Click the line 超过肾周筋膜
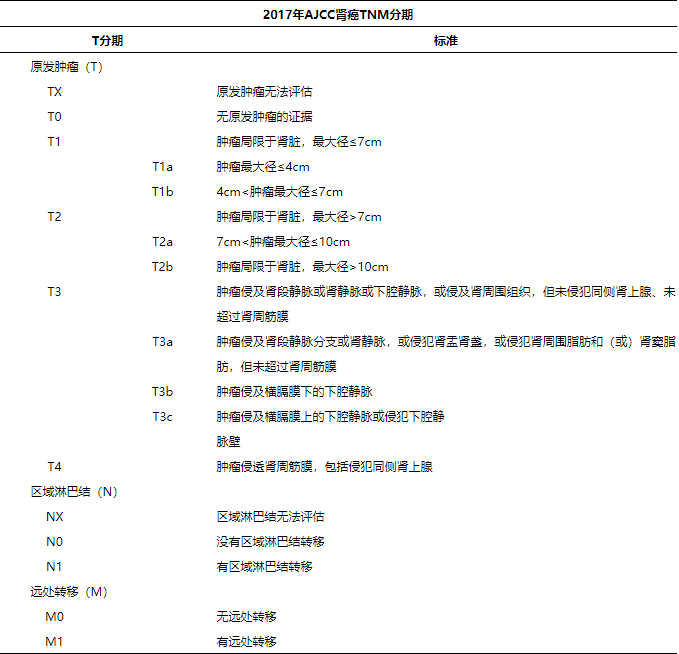The image size is (679, 654). (x=252, y=317)
